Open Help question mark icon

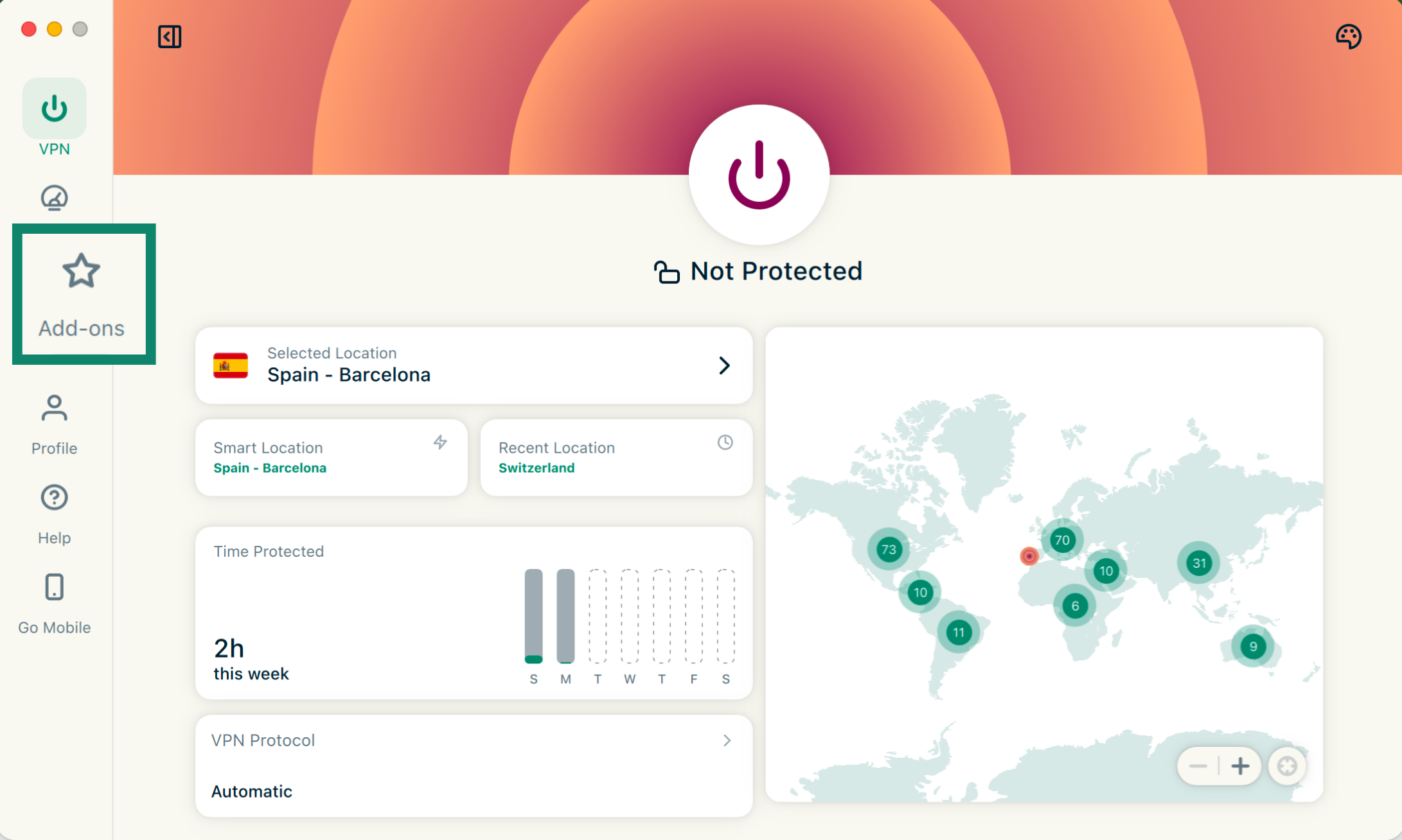55,498
